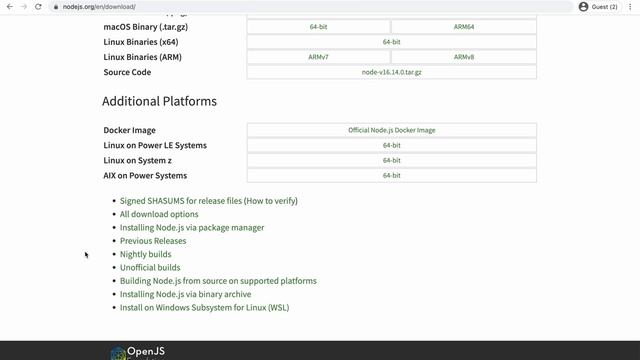Download Linux on Power LE Systems 64-bit
The image size is (640, 360).
click(x=391, y=145)
